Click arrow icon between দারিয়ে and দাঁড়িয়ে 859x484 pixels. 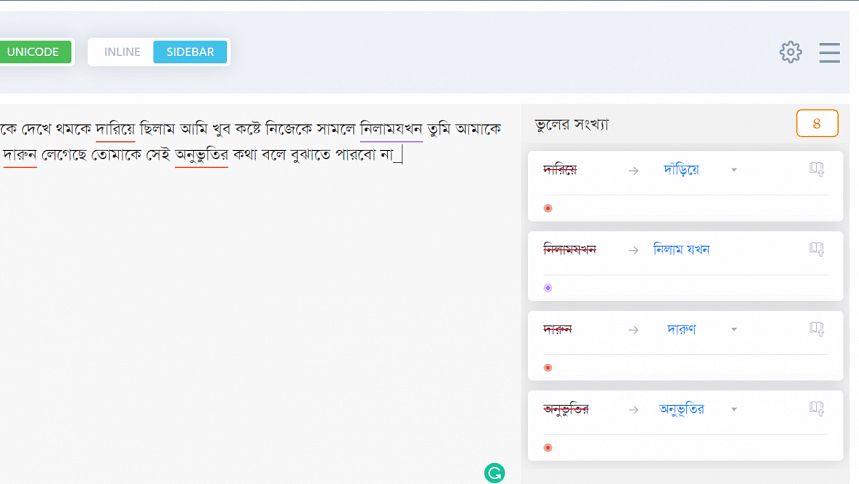633,170
